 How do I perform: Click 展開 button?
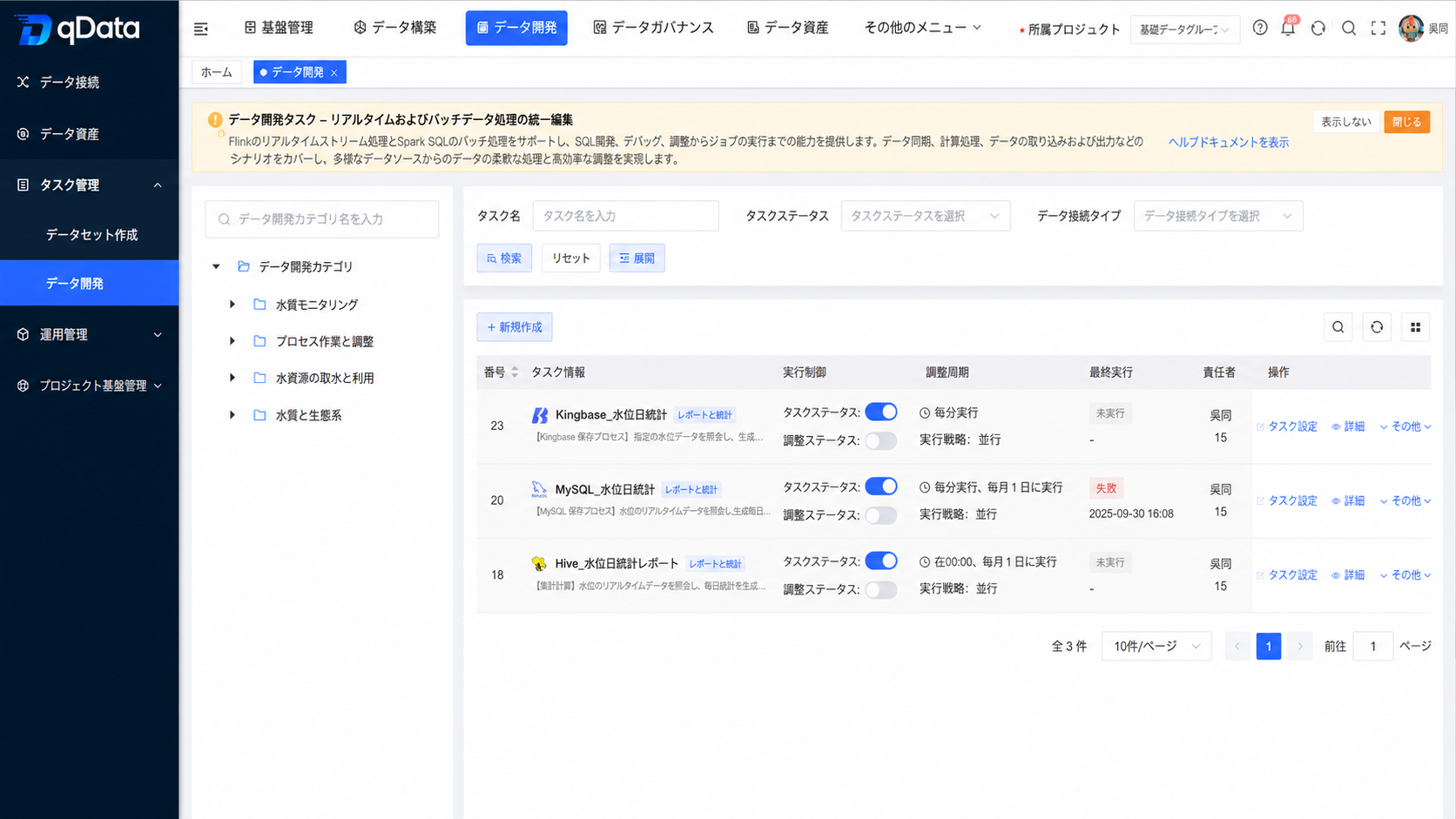pyautogui.click(x=637, y=258)
